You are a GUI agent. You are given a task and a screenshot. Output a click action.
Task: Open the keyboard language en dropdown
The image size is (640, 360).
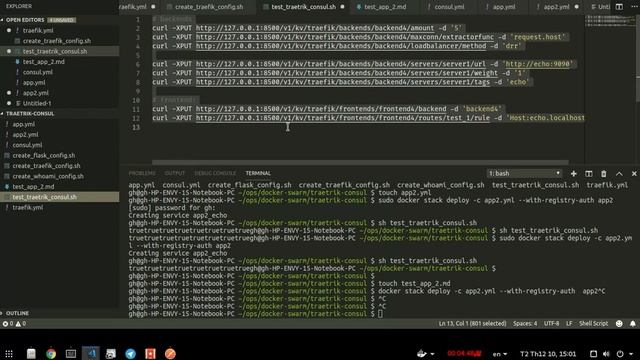pos(500,354)
